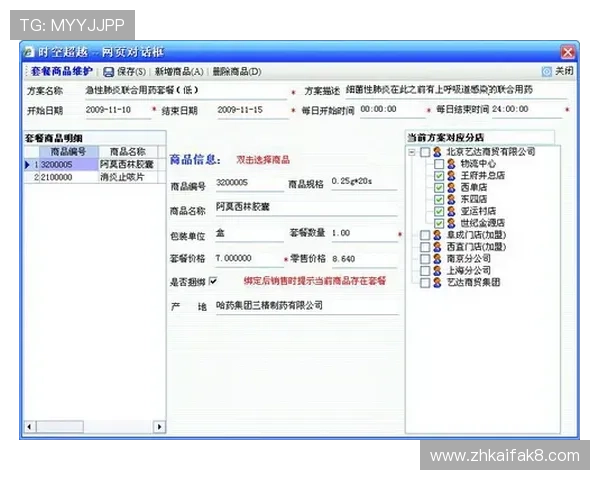Uncheck the 王府井总店 checkbox
Image resolution: width=600 pixels, height=480 pixels.
[x=439, y=176]
